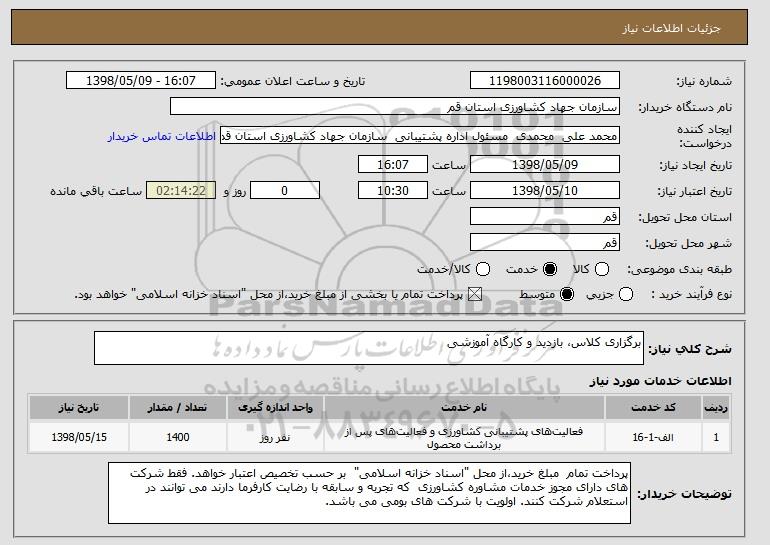
Task: Click the validity time field 10:30
Action: click(x=393, y=191)
